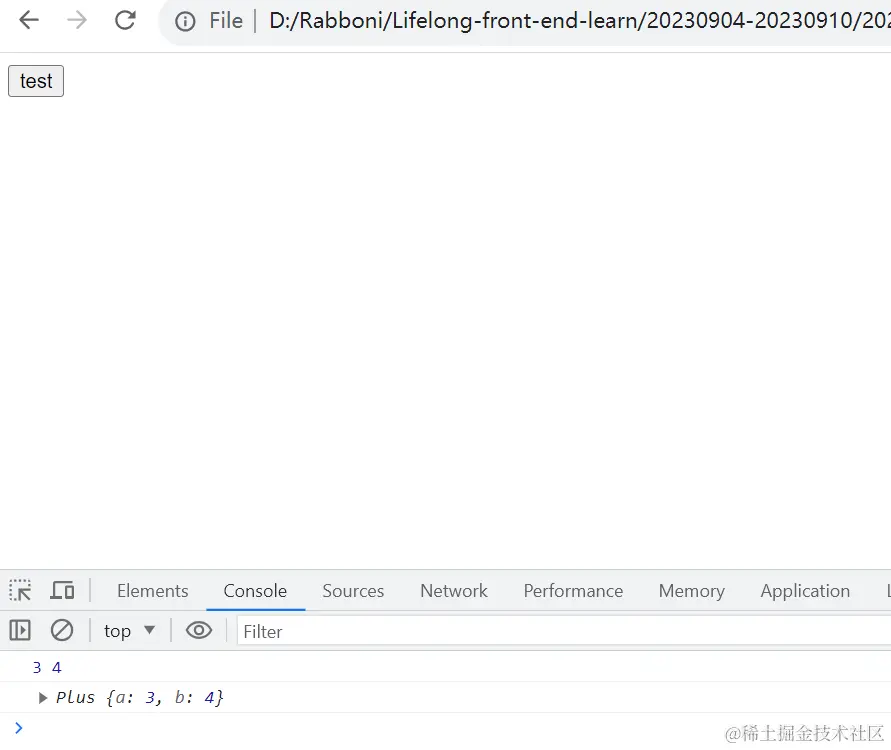The image size is (891, 750).
Task: Switch to the Sources tab
Action: 353,591
